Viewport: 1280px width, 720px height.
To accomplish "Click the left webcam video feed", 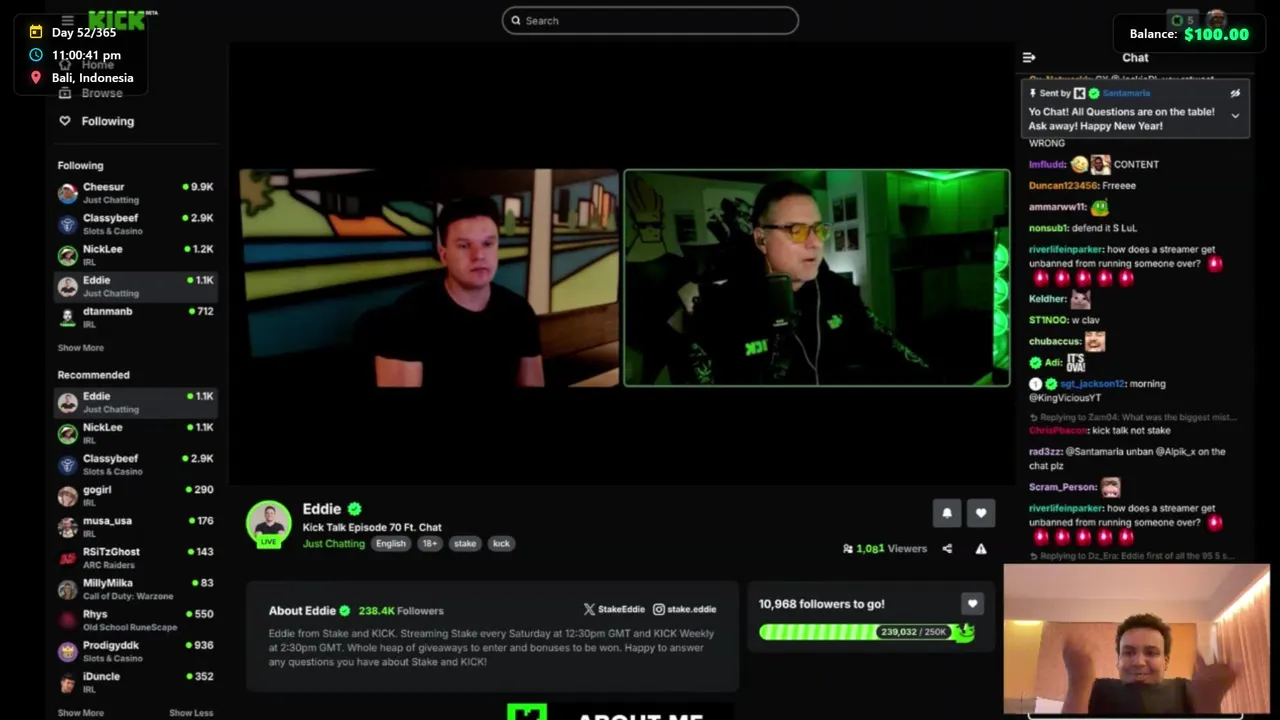I will click(x=429, y=278).
